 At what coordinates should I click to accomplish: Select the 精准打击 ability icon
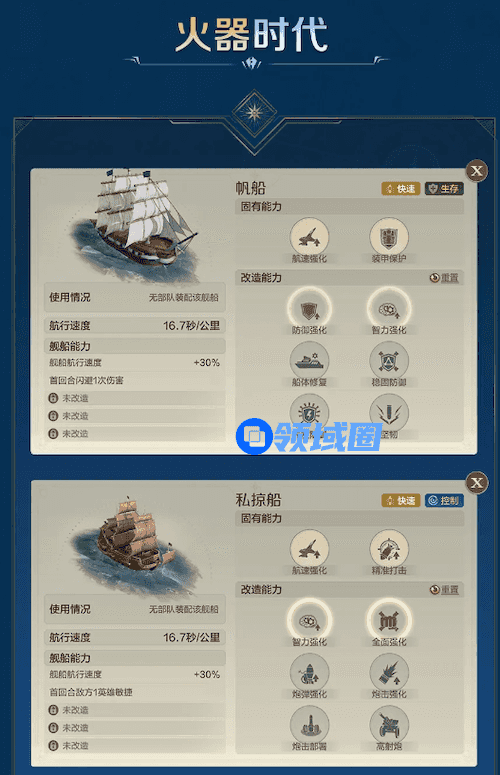click(x=389, y=549)
